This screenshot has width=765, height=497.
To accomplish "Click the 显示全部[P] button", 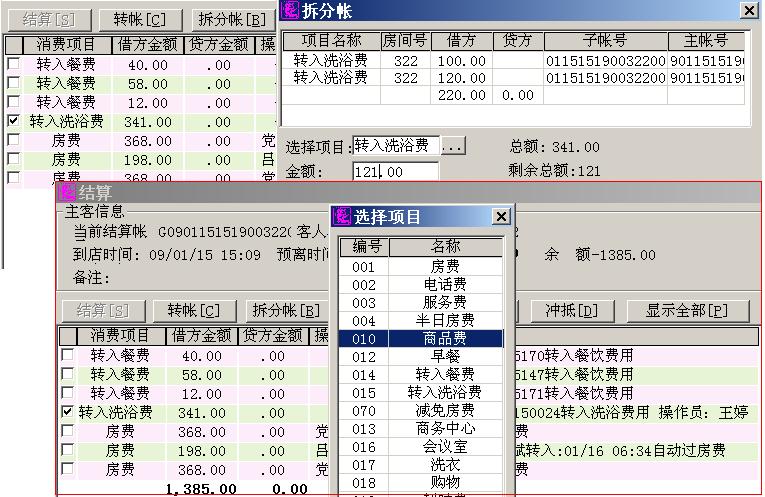I will click(x=686, y=310).
